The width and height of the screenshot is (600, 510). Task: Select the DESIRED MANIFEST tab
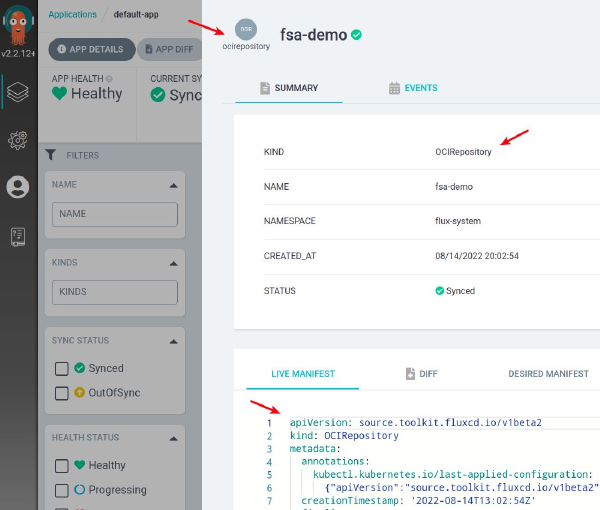pos(548,374)
